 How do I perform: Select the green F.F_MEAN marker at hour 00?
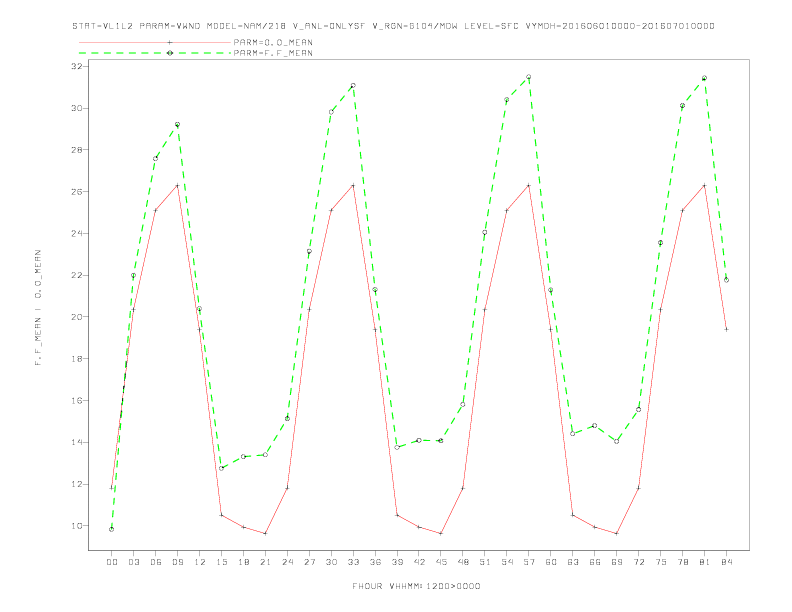click(112, 529)
